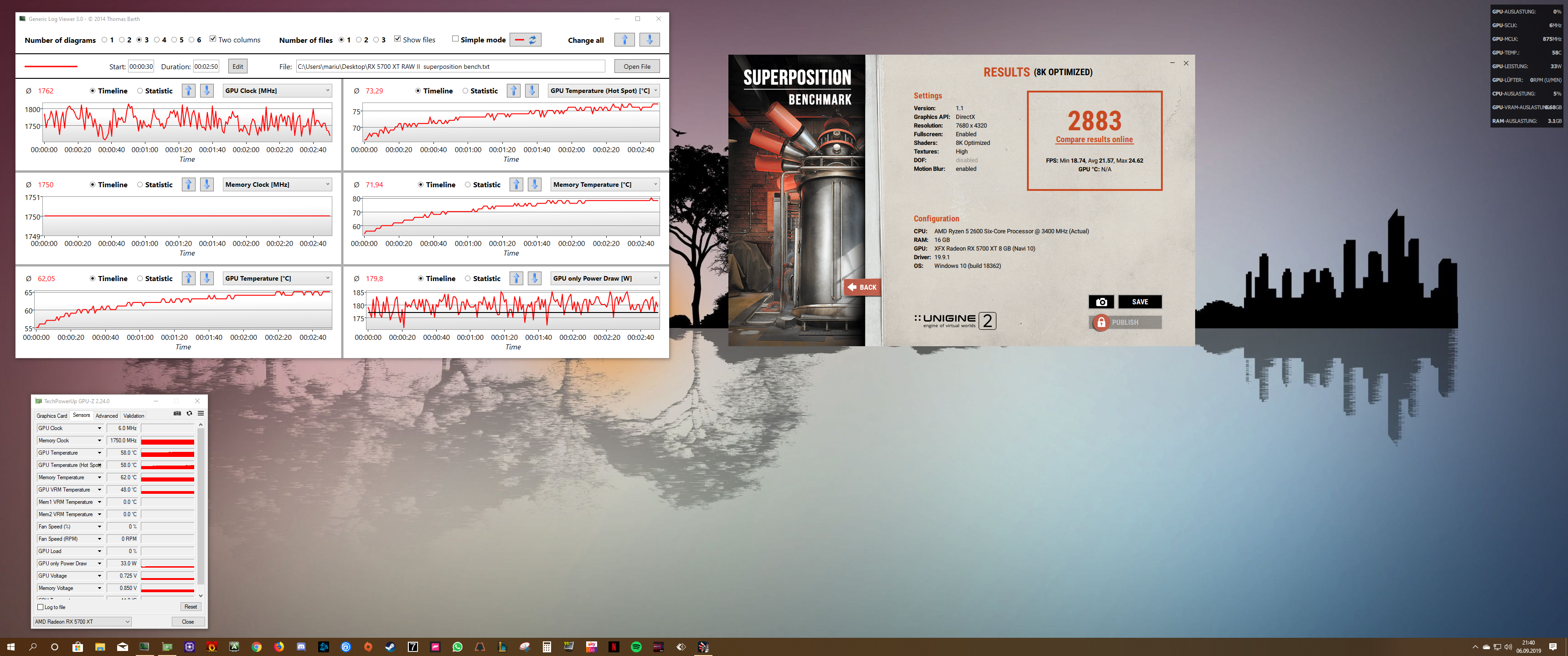Click Change all up arrow icon
This screenshot has width=1568, height=656.
[x=624, y=40]
